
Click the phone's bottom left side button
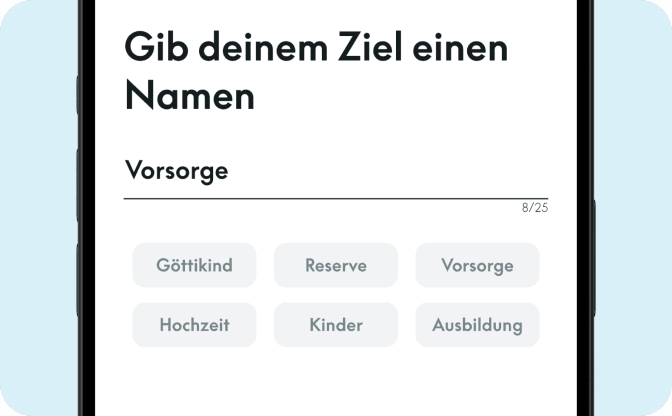[78, 279]
